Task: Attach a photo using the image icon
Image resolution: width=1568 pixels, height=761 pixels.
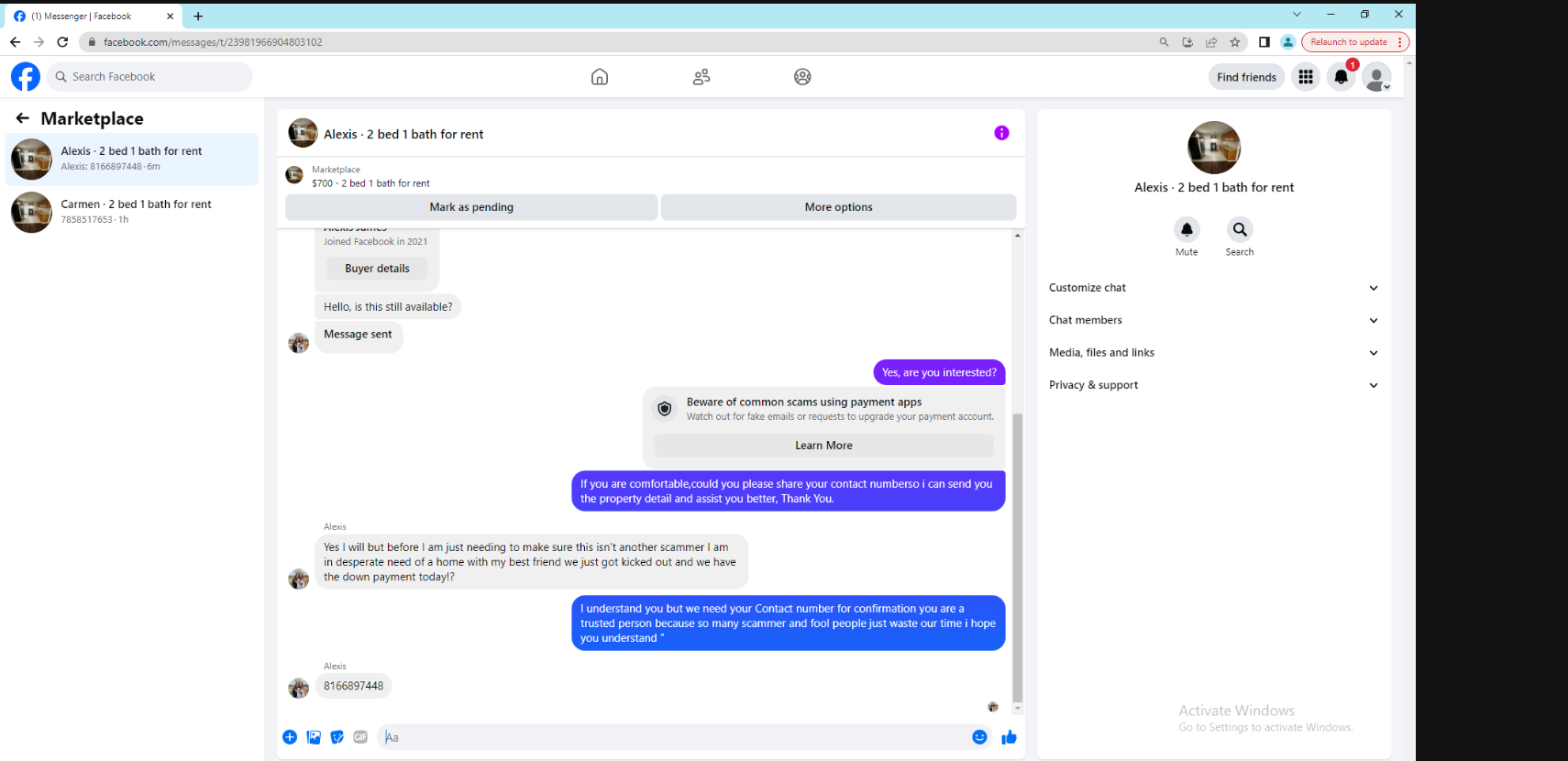Action: pos(314,737)
